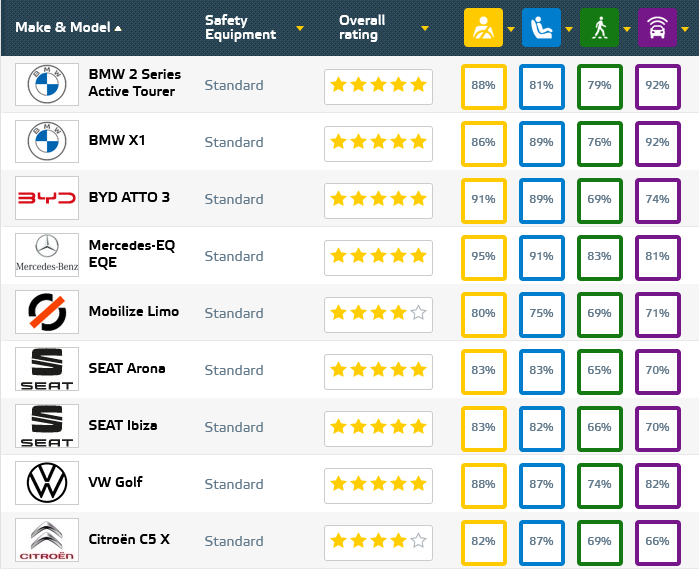Open the Mobilize logo thumbnail
The height and width of the screenshot is (569, 699).
[x=47, y=312]
